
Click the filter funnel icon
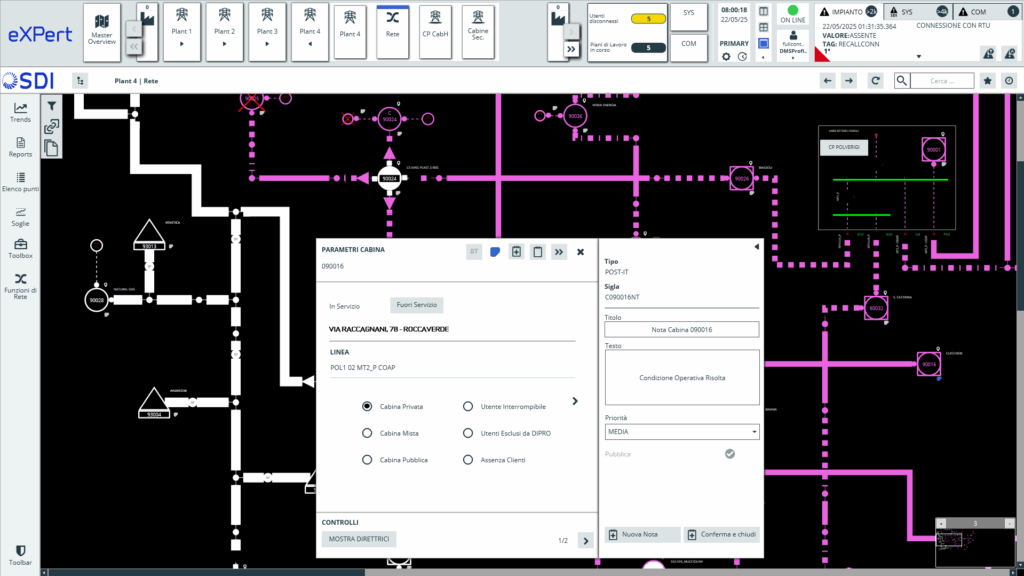tap(52, 104)
